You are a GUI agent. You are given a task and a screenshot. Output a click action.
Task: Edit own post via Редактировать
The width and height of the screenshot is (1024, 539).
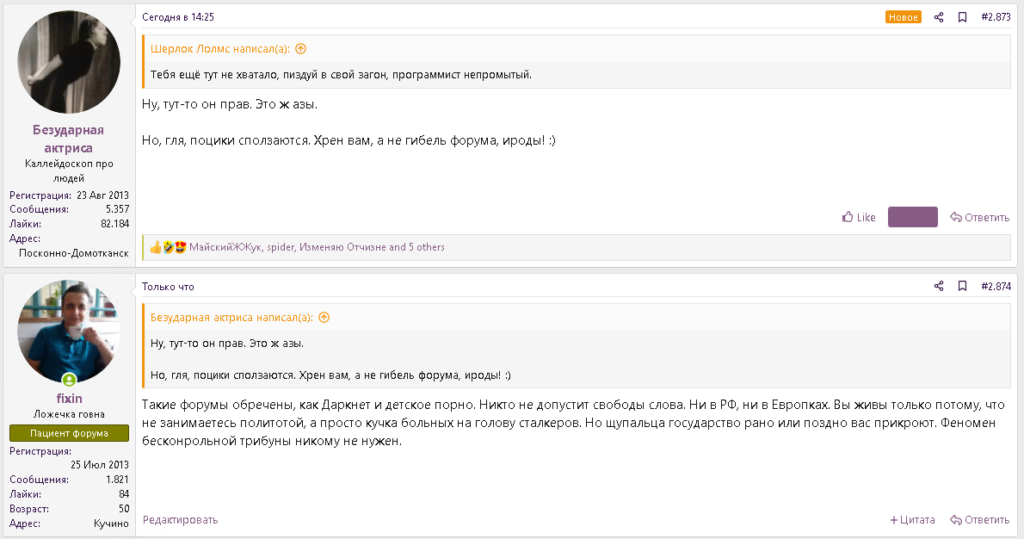coord(180,520)
